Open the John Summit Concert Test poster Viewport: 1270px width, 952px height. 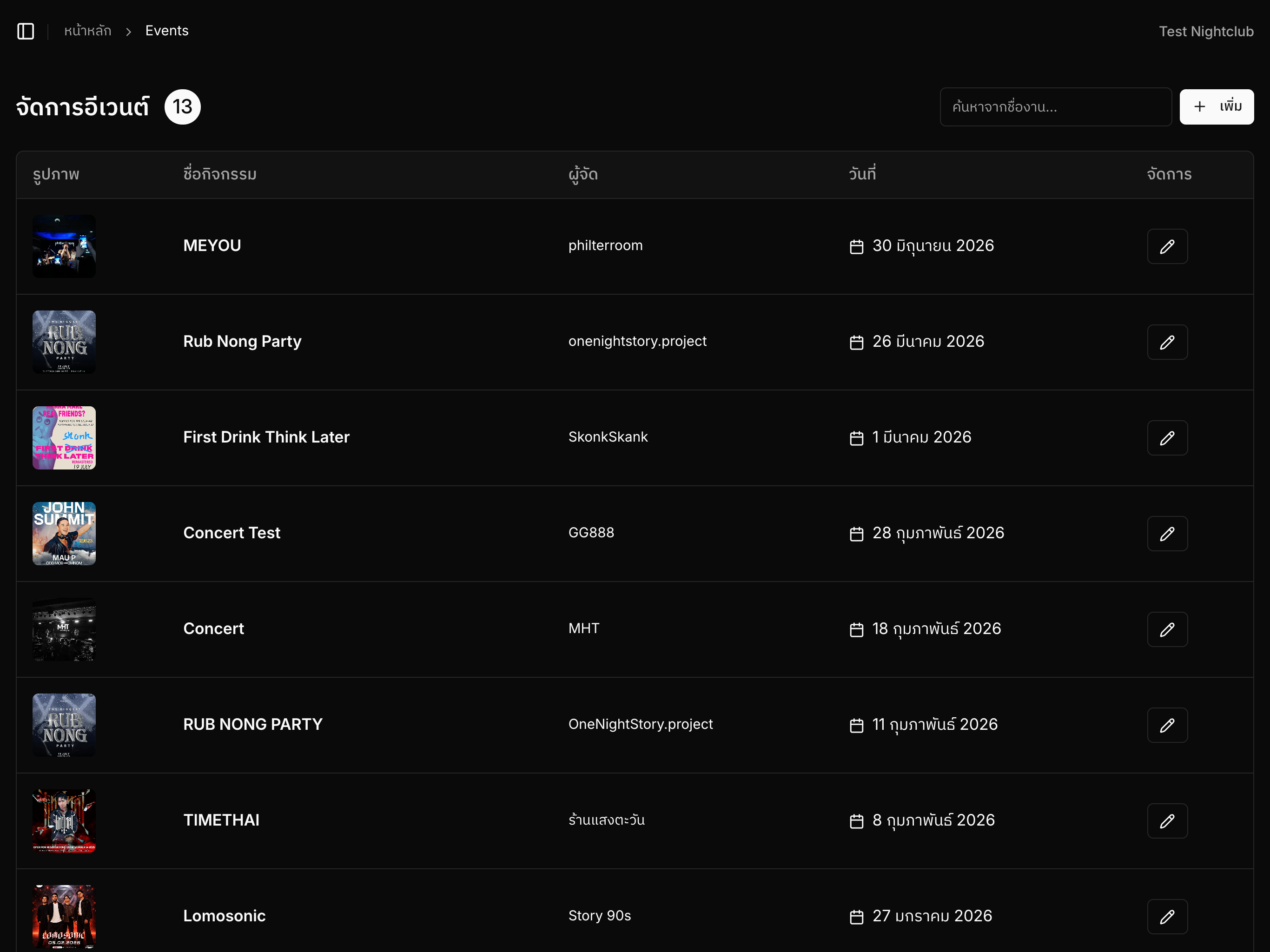click(x=64, y=534)
